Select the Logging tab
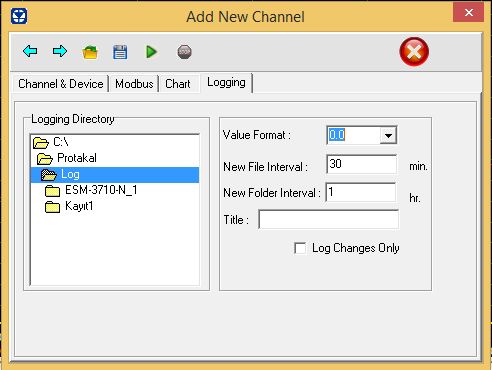This screenshot has height=370, width=492. (226, 82)
